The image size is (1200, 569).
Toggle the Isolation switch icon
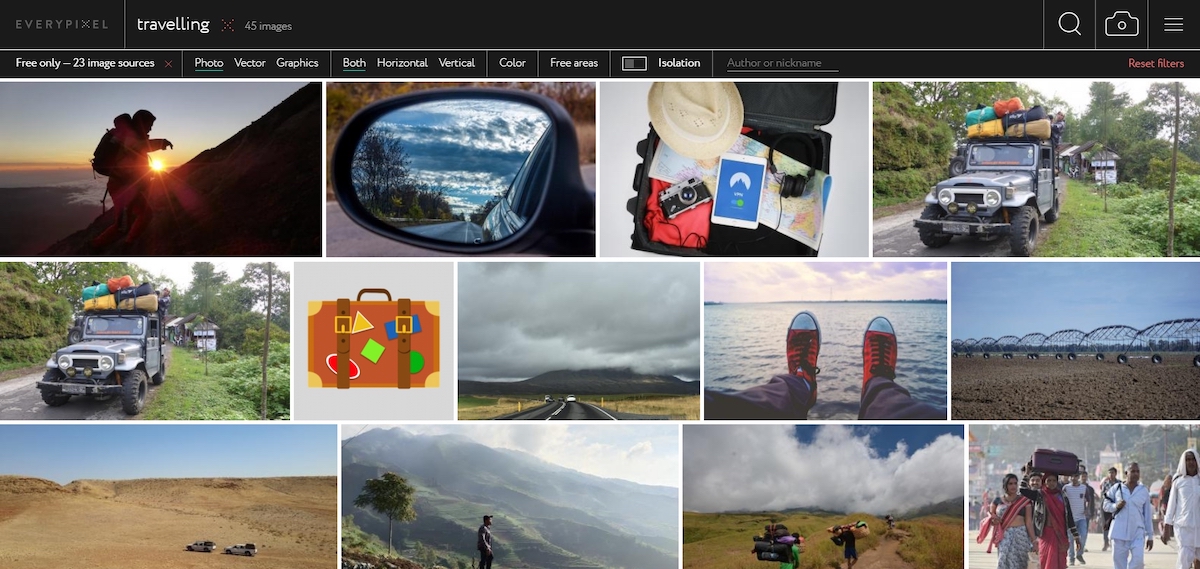pos(634,63)
